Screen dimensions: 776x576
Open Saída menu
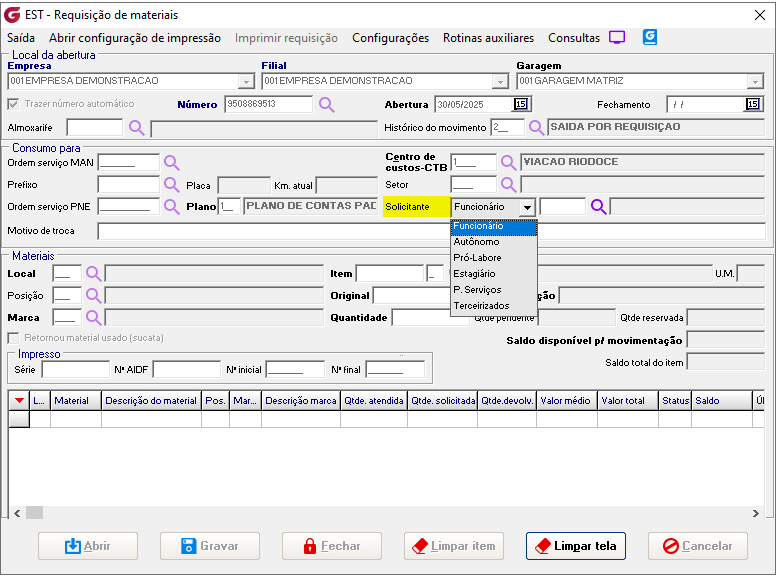click(x=21, y=38)
